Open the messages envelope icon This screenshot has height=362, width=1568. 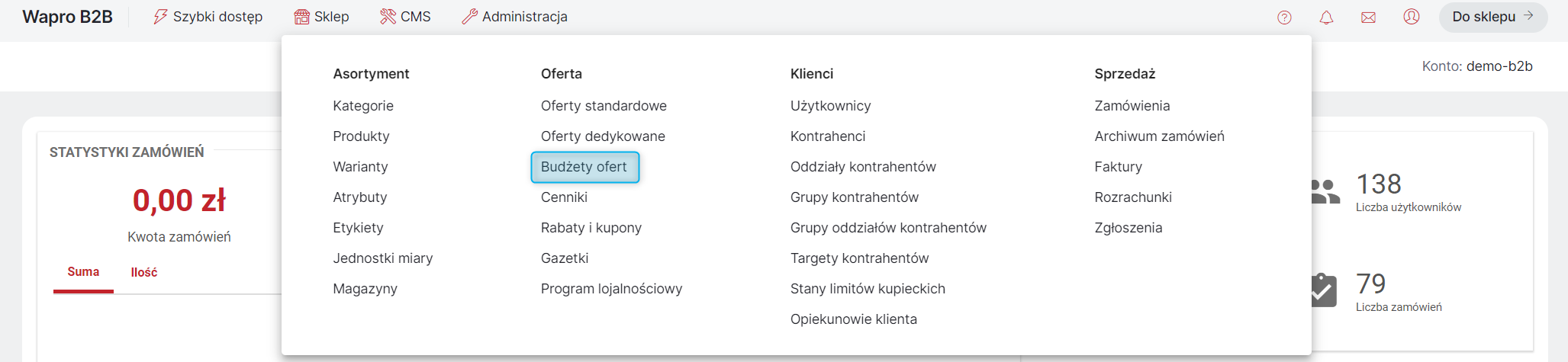pos(1368,17)
